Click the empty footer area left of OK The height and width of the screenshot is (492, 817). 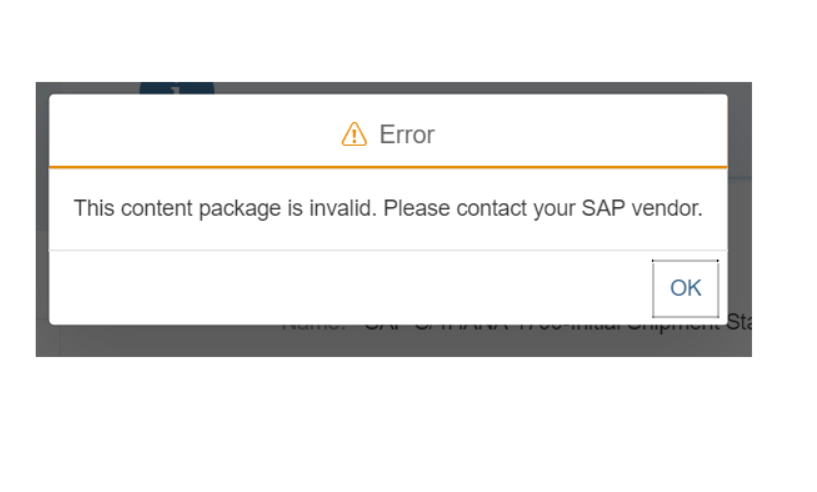coord(350,288)
